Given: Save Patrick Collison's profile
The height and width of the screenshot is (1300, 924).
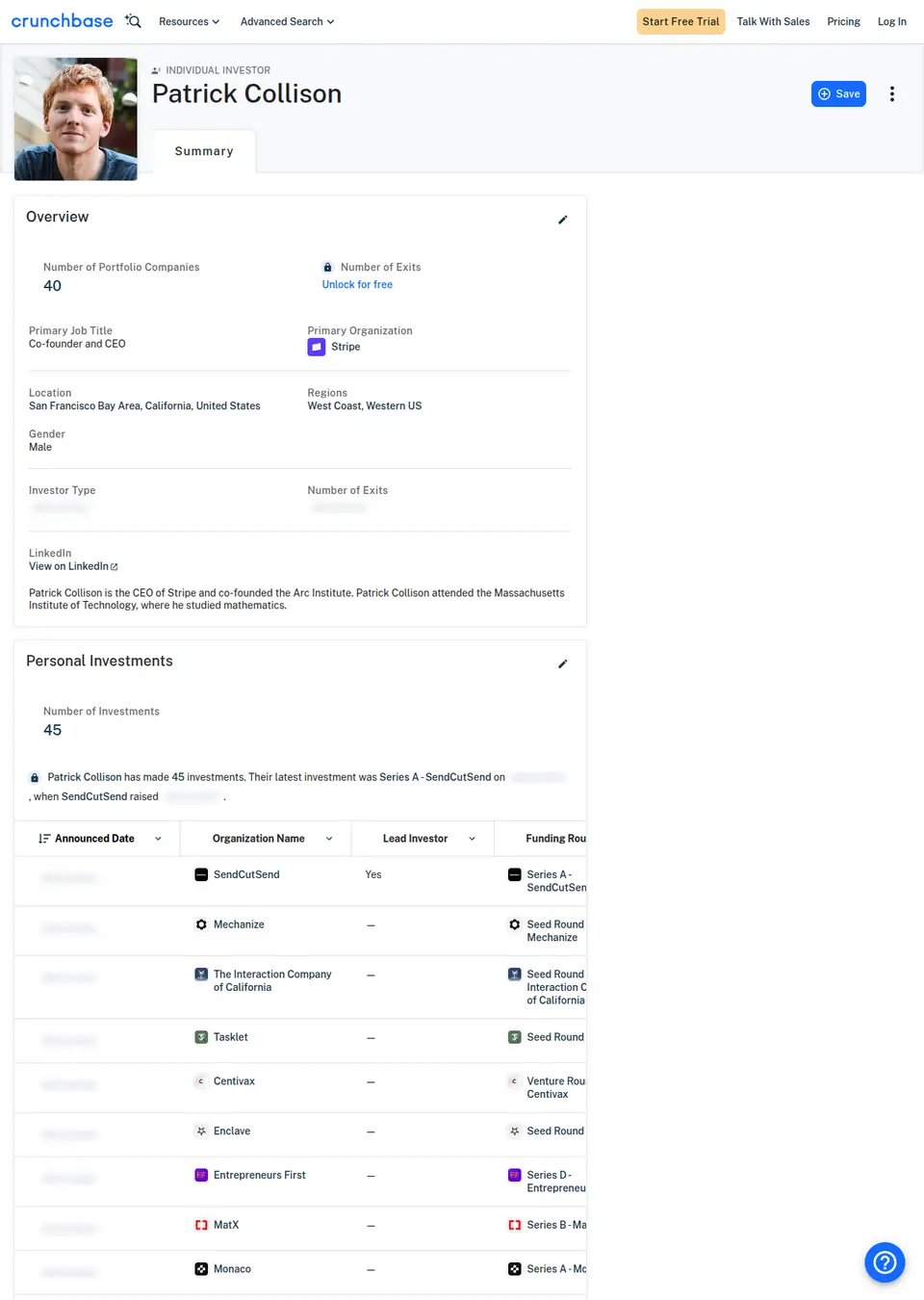Looking at the screenshot, I should [x=838, y=93].
